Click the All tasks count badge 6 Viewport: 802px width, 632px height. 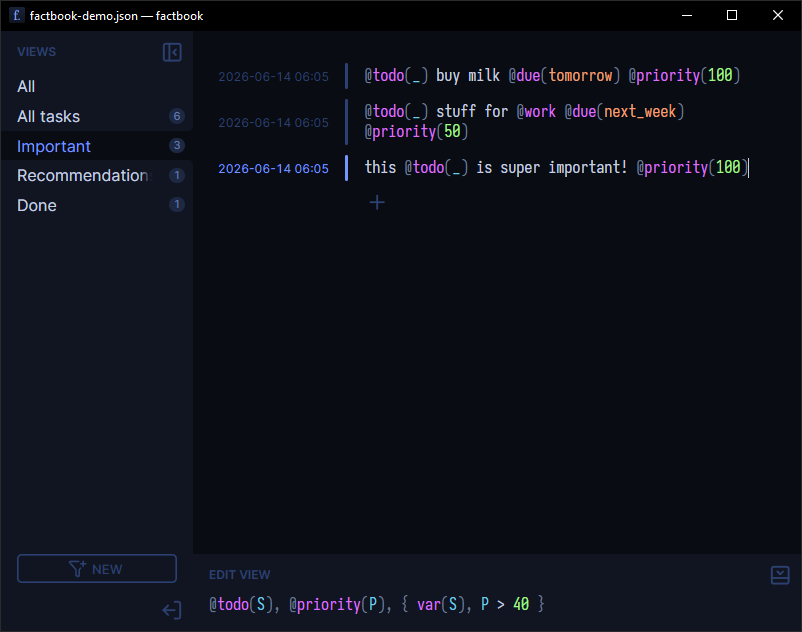click(176, 116)
